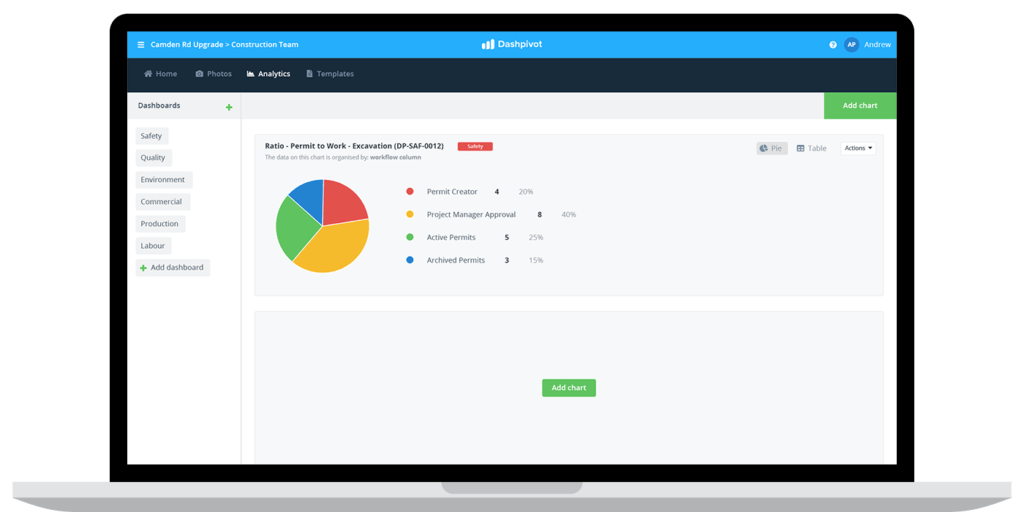Screen dimensions: 1024x512
Task: Open the Commercial dashboard
Action: pyautogui.click(x=163, y=202)
